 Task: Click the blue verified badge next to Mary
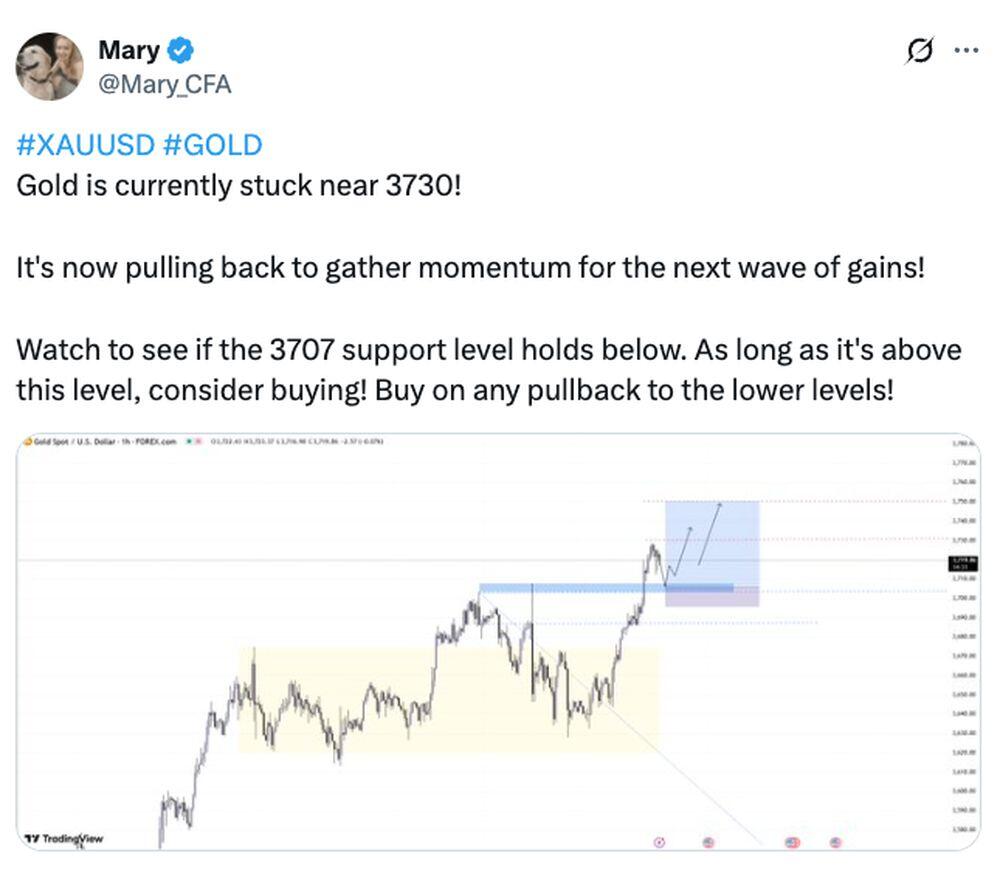pyautogui.click(x=180, y=50)
